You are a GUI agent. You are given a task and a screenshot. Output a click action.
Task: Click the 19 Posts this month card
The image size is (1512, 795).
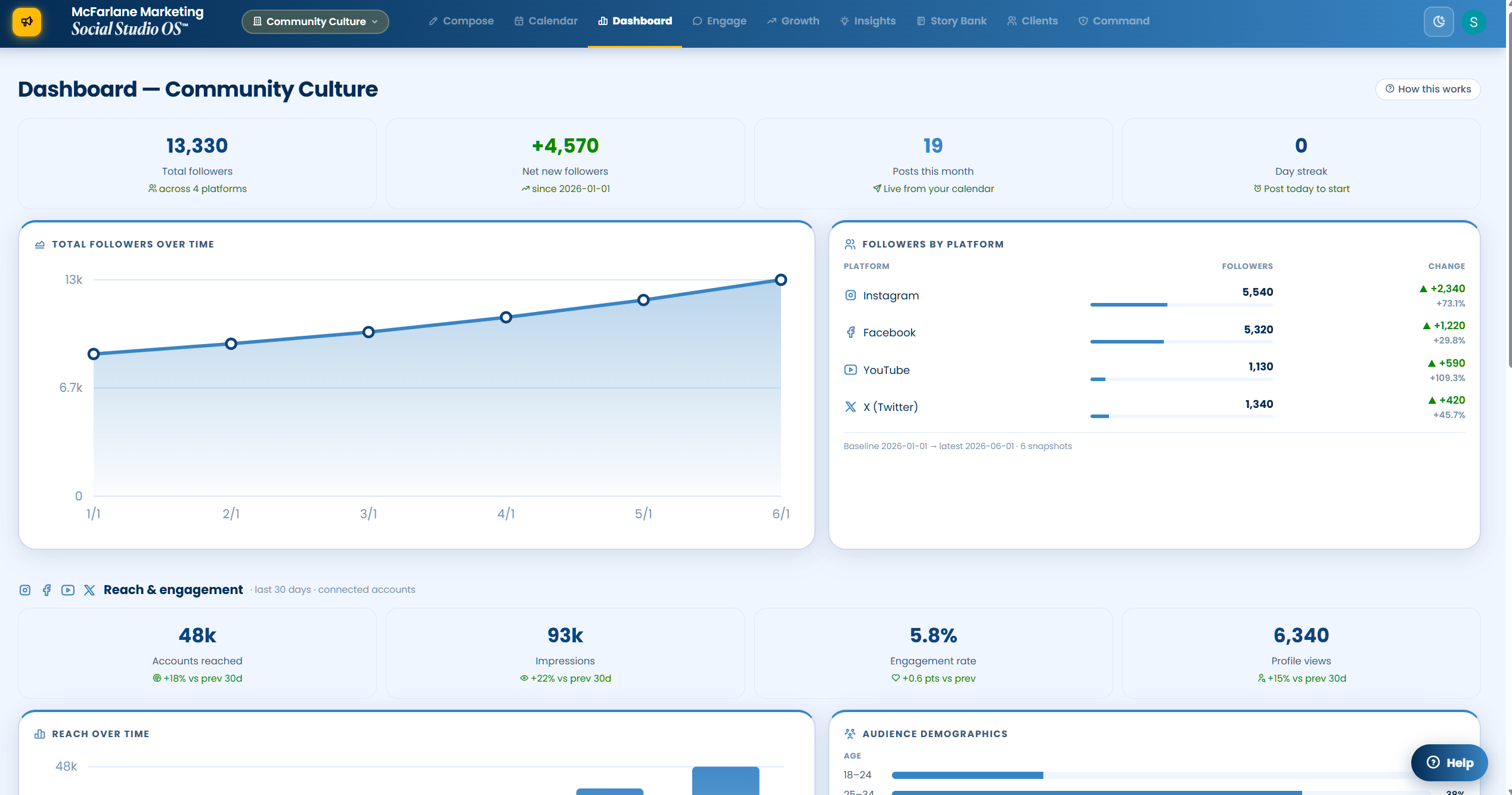point(933,164)
